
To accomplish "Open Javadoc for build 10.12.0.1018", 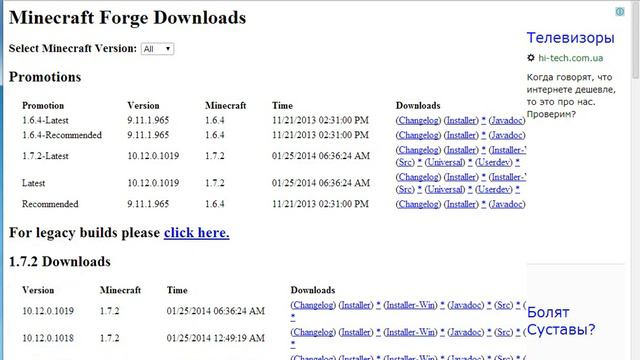I will point(465,332).
